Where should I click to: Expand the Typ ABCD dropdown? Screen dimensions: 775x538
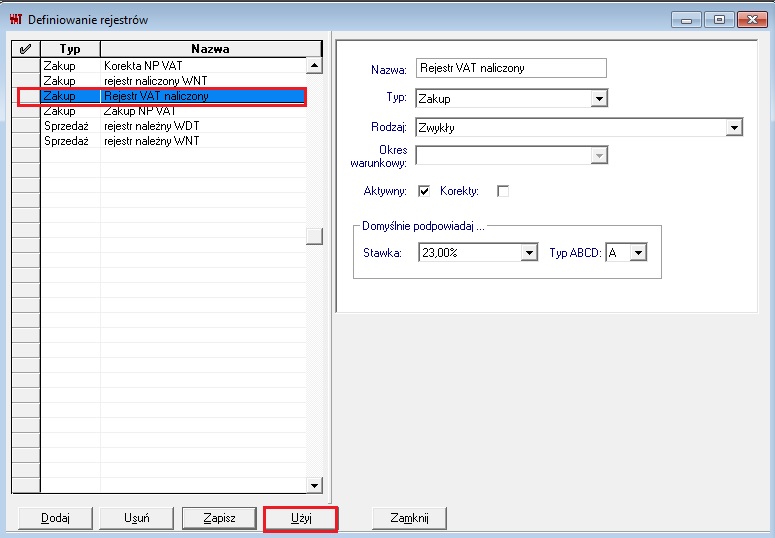[638, 253]
